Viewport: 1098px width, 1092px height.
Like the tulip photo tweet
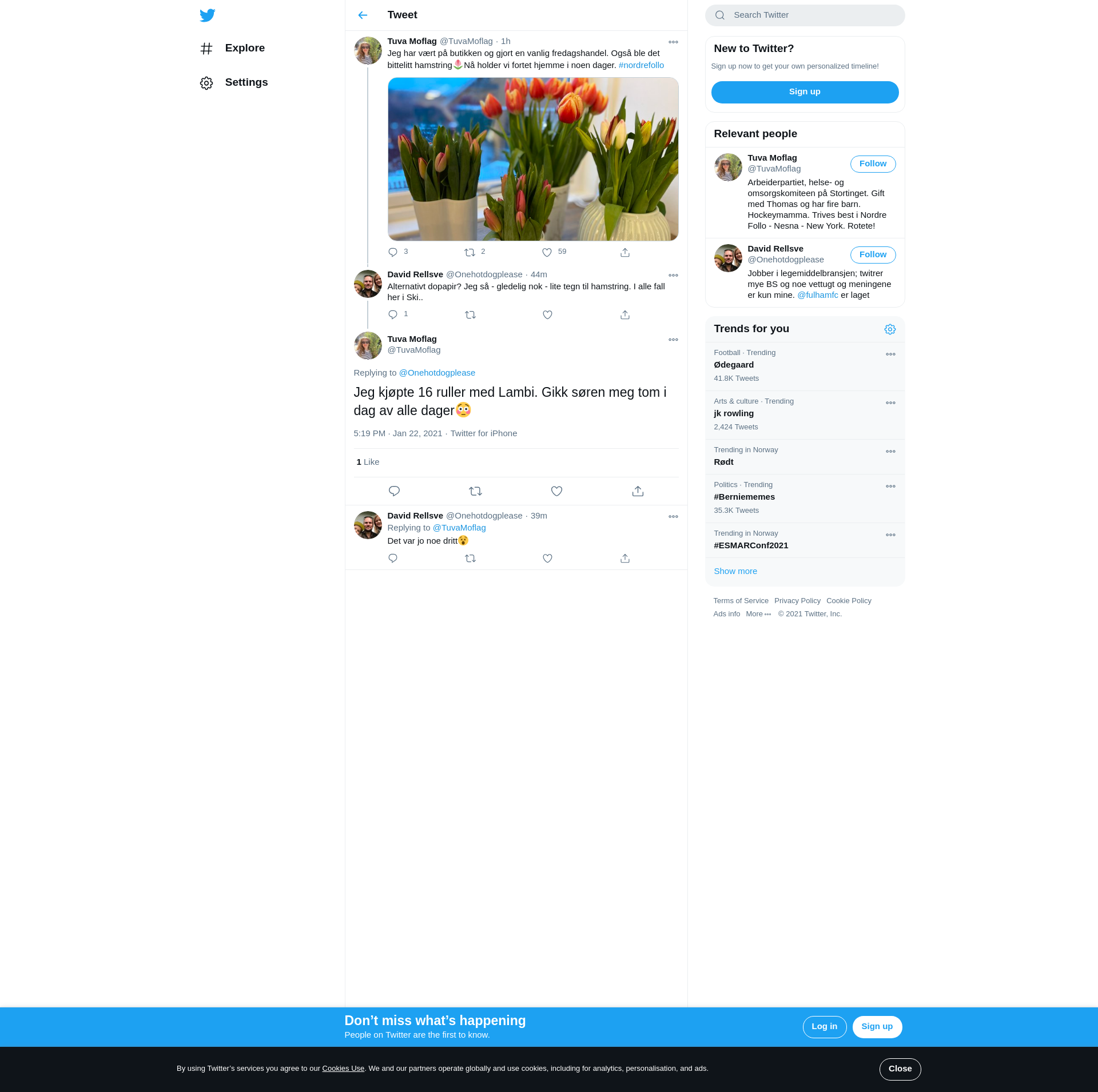547,253
